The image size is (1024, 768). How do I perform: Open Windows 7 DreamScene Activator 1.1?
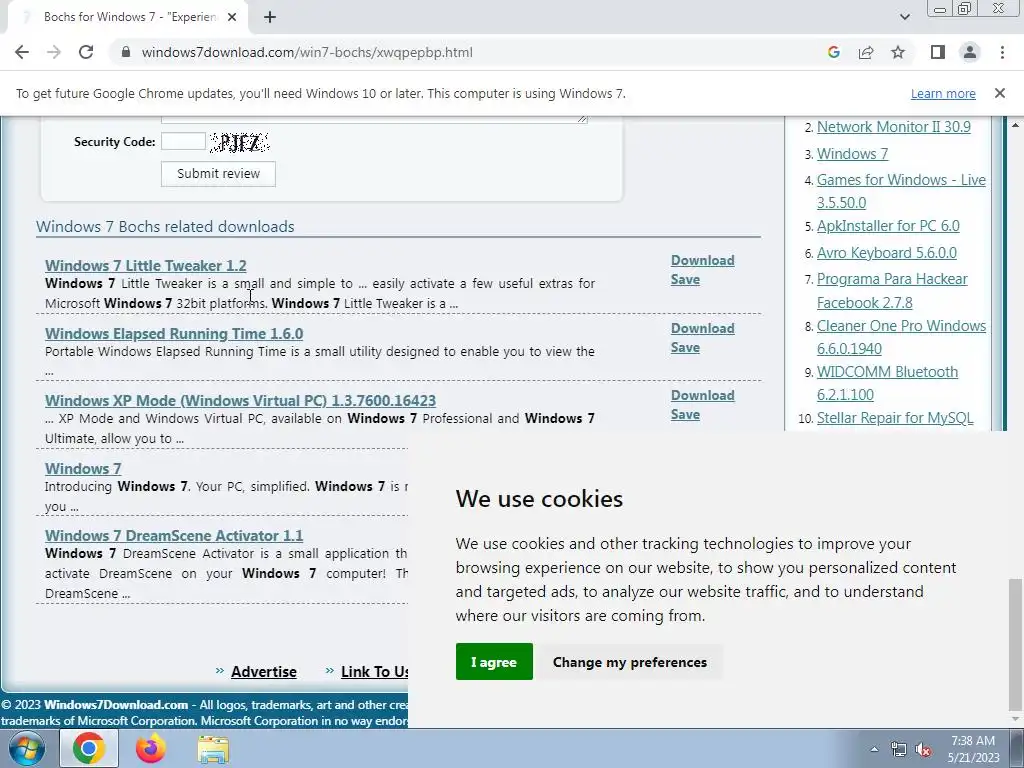pyautogui.click(x=174, y=536)
